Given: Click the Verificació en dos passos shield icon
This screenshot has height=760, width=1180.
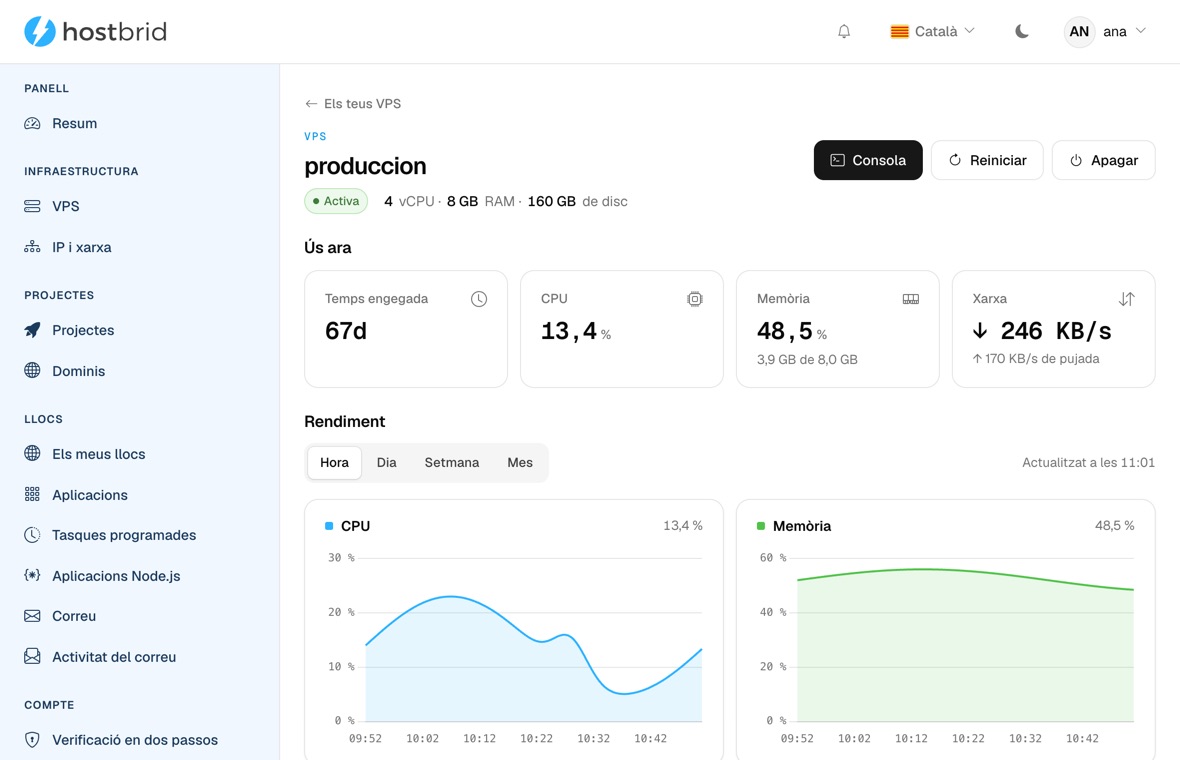Looking at the screenshot, I should coord(32,740).
